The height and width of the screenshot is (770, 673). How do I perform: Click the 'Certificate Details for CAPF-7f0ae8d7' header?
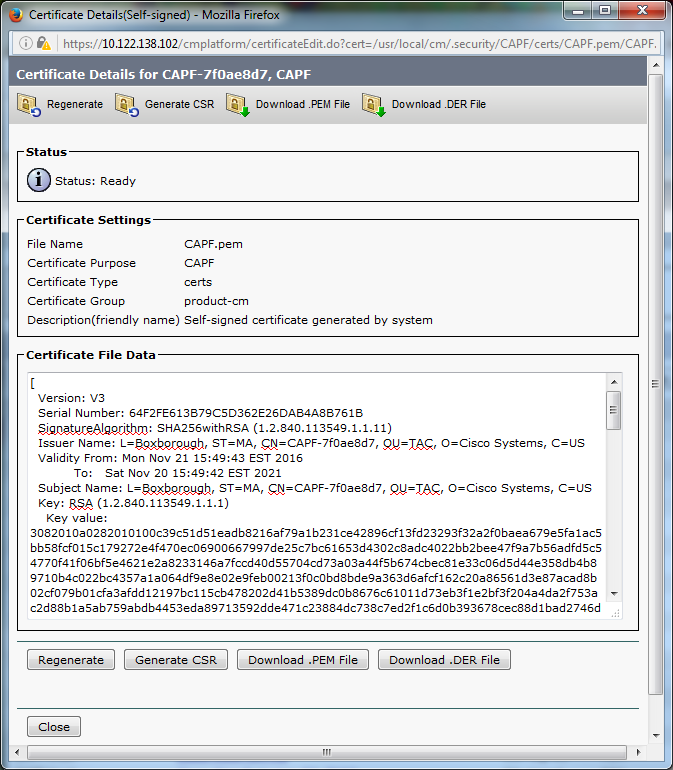click(x=163, y=74)
